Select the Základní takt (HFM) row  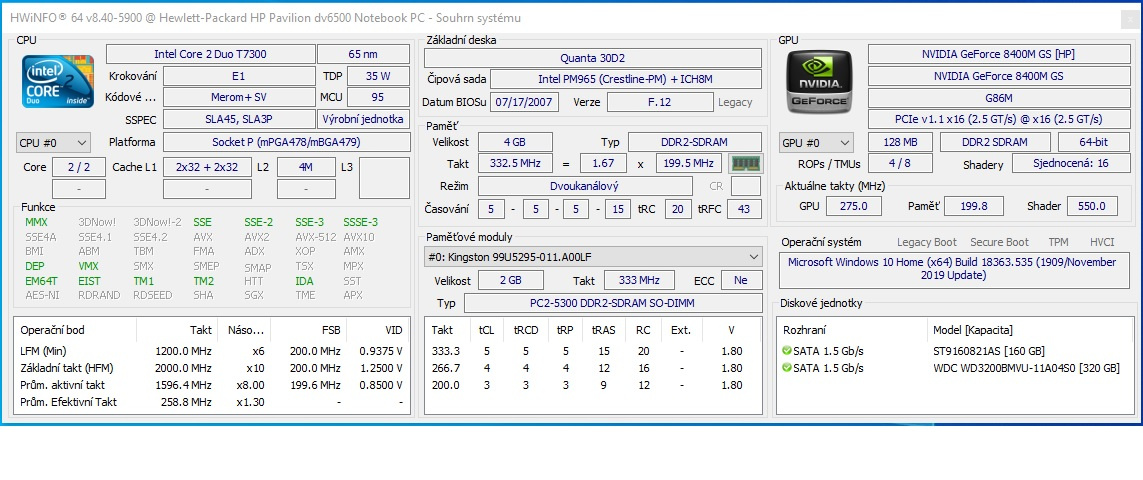211,368
